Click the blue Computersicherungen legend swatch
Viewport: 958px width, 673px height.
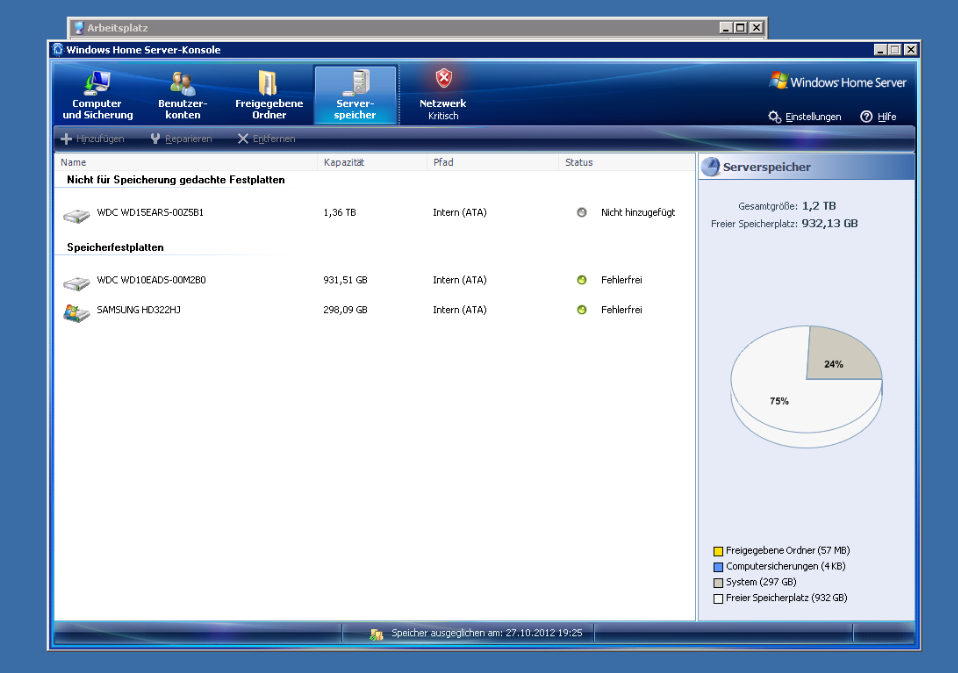[x=718, y=567]
